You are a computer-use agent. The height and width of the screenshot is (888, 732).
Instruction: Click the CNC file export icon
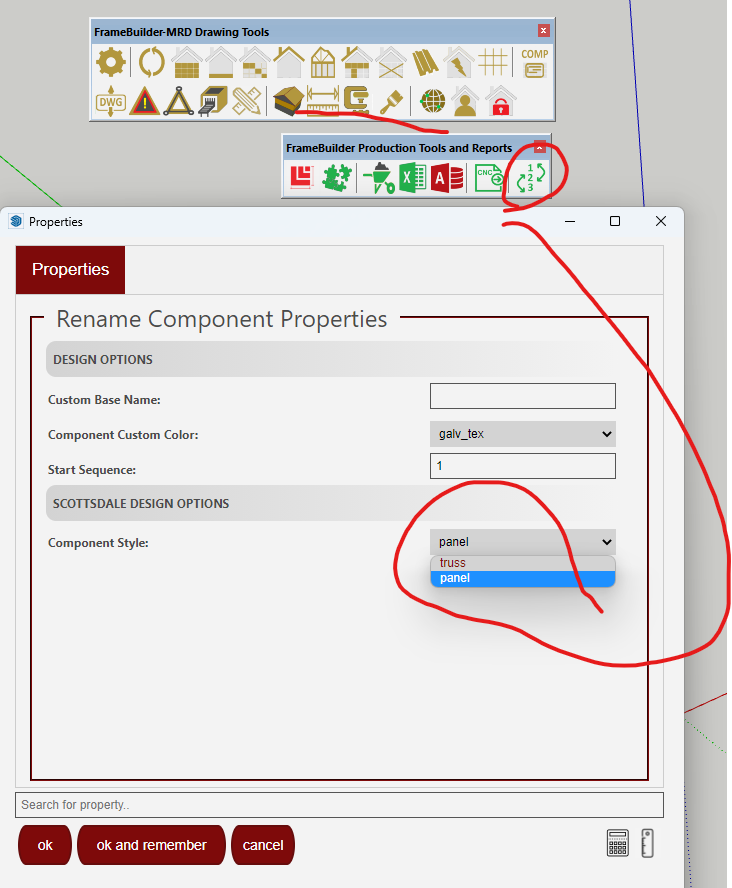pos(489,178)
